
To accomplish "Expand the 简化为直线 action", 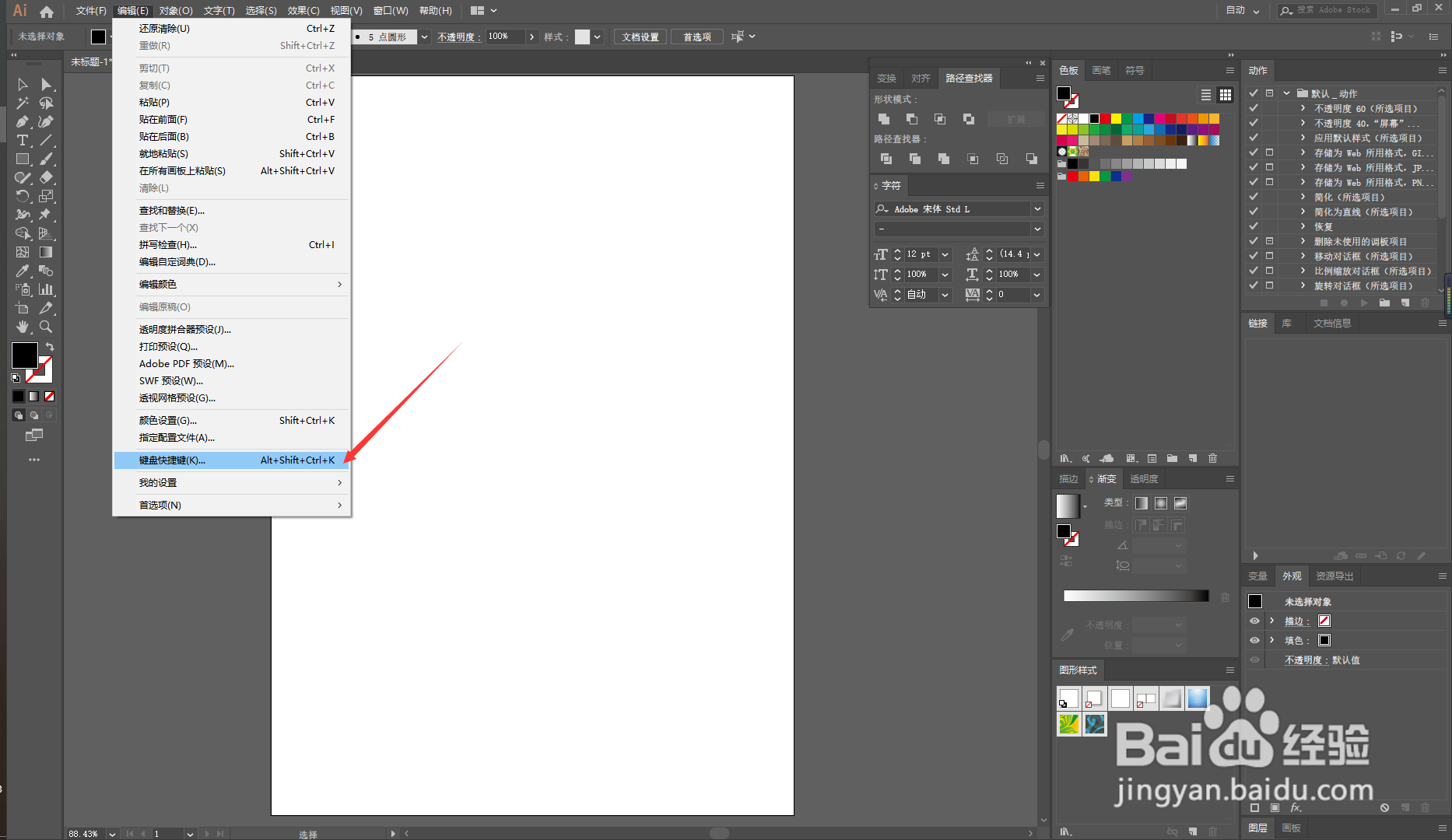I will (x=1303, y=212).
